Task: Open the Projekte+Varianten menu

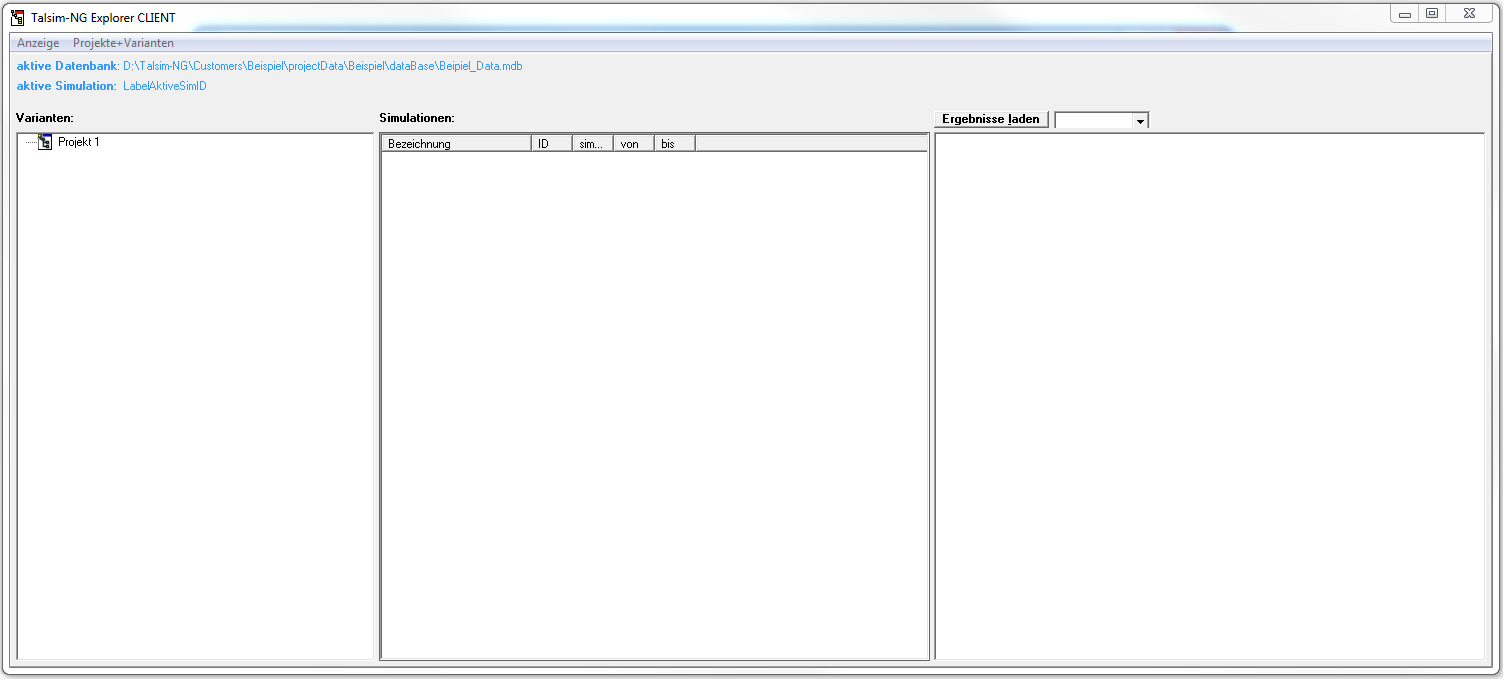Action: [x=123, y=43]
